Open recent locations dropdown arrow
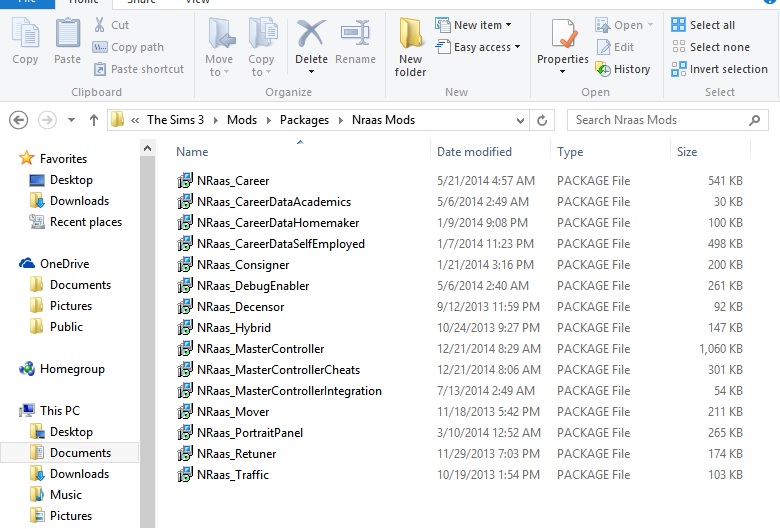The image size is (780, 529). tap(72, 120)
